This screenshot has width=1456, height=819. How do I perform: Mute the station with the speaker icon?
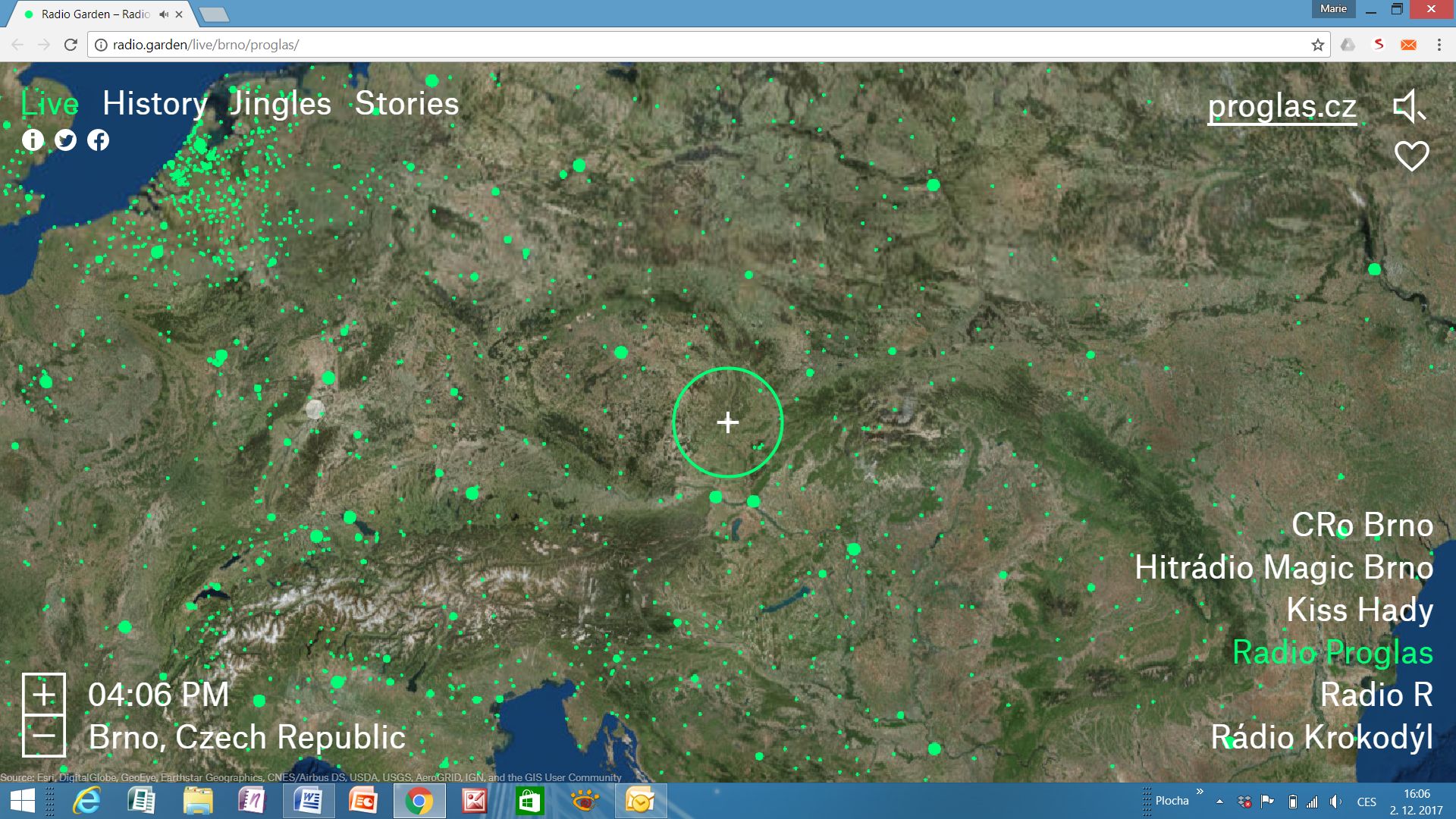1410,106
